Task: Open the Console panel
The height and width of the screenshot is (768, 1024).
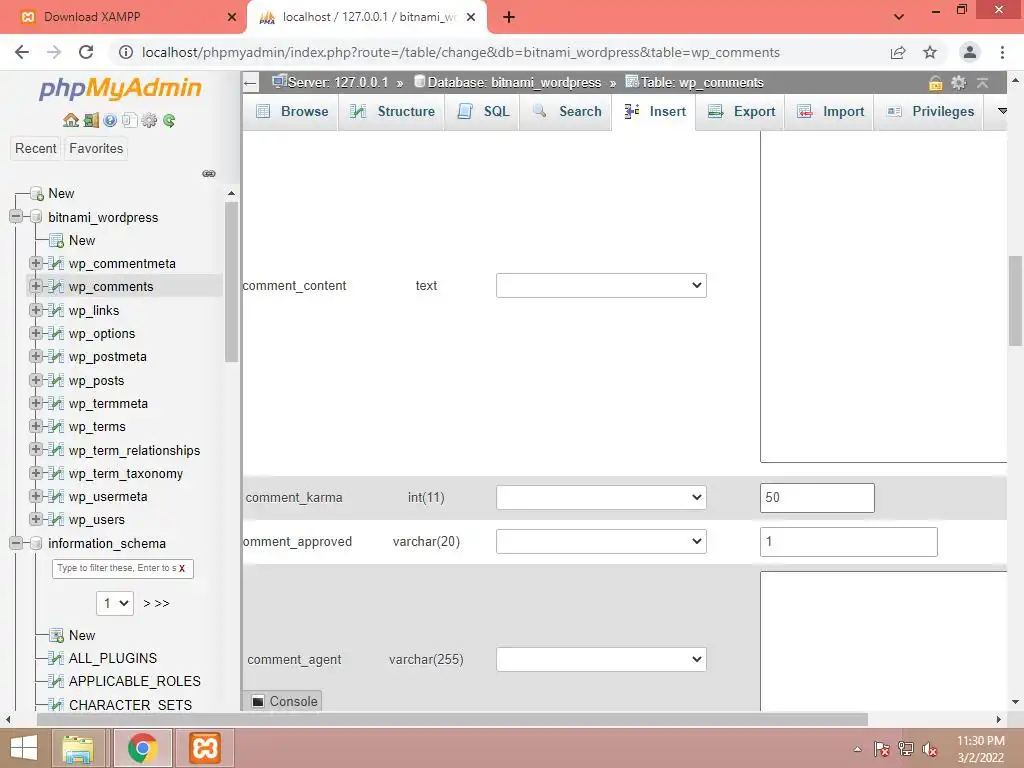Action: [285, 701]
